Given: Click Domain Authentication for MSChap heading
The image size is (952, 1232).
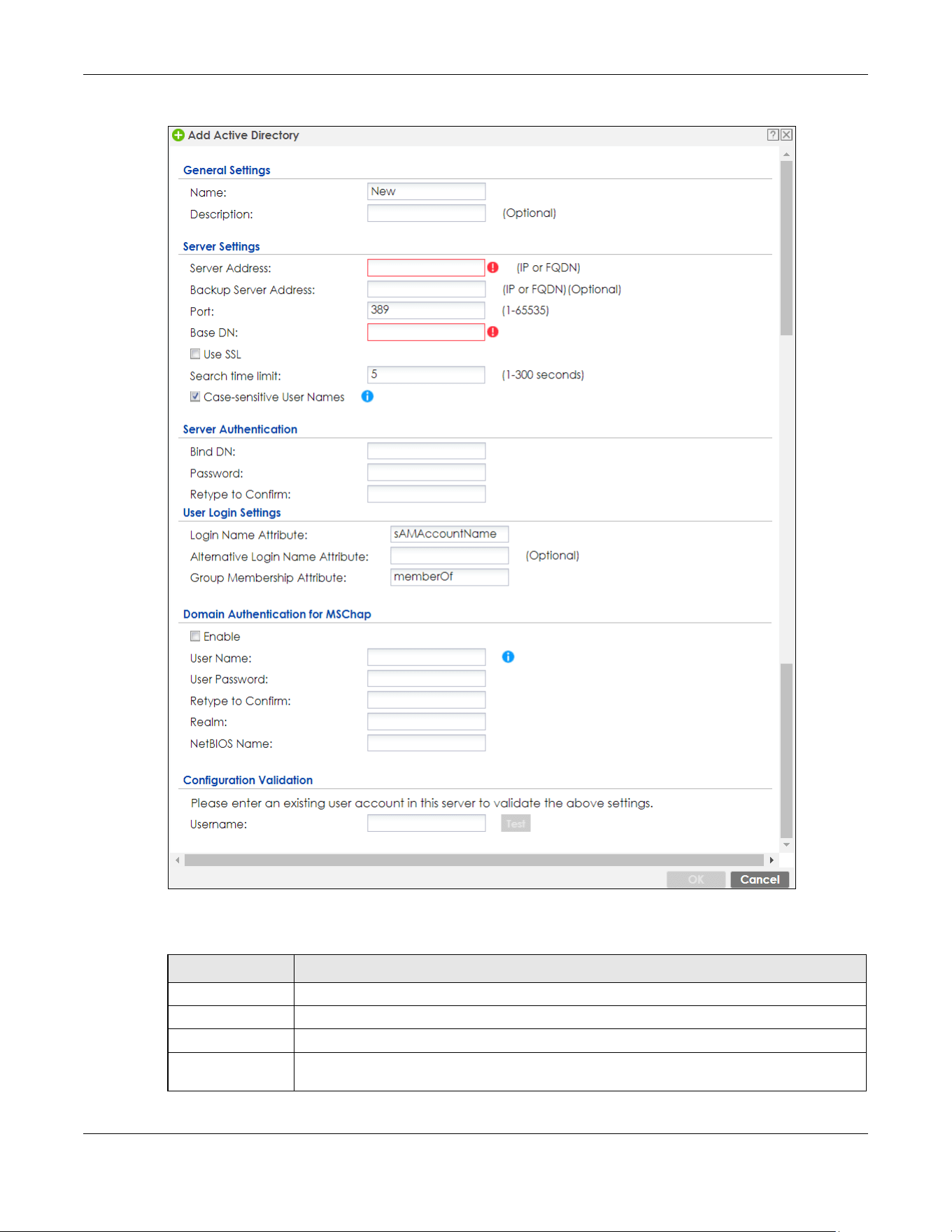Looking at the screenshot, I should coord(277,614).
